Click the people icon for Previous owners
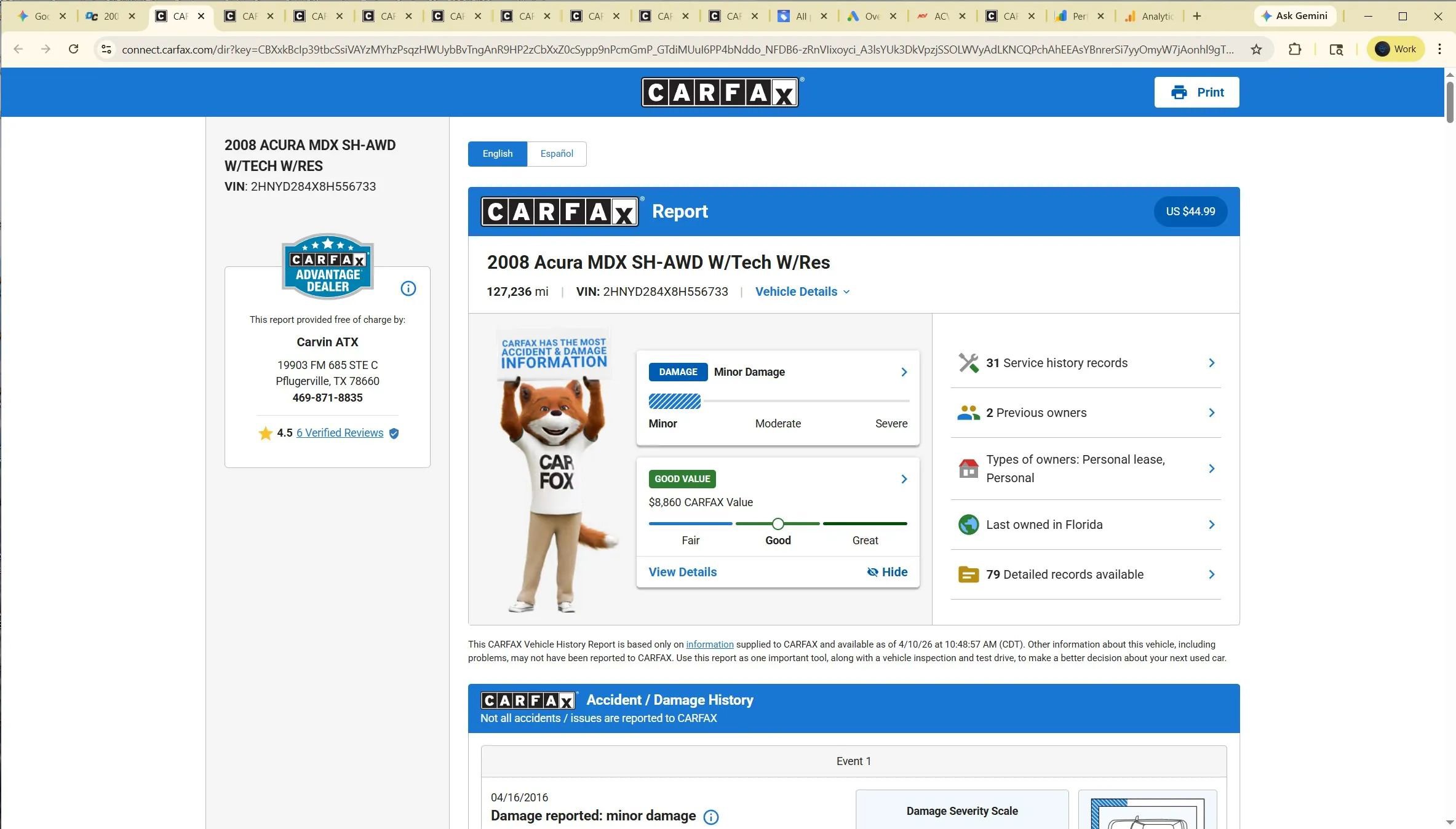This screenshot has width=1456, height=829. tap(968, 413)
